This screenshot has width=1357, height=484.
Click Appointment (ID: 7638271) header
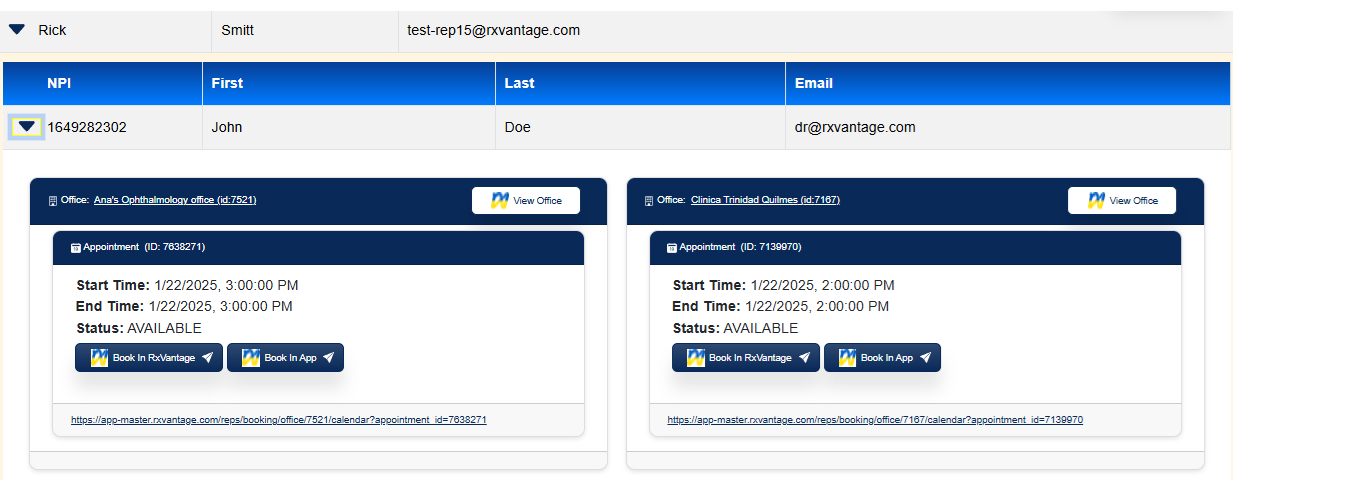point(318,247)
